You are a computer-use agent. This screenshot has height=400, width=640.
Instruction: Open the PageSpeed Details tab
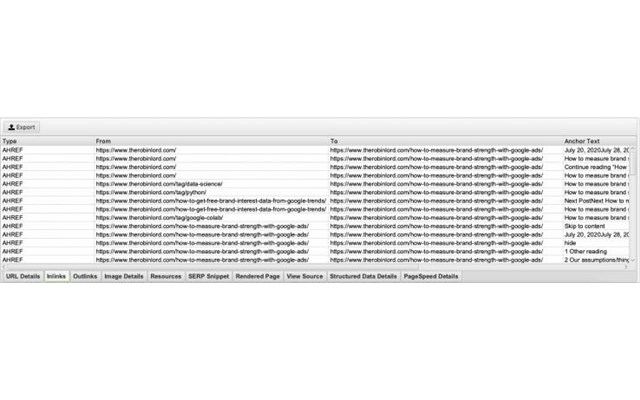pos(431,276)
